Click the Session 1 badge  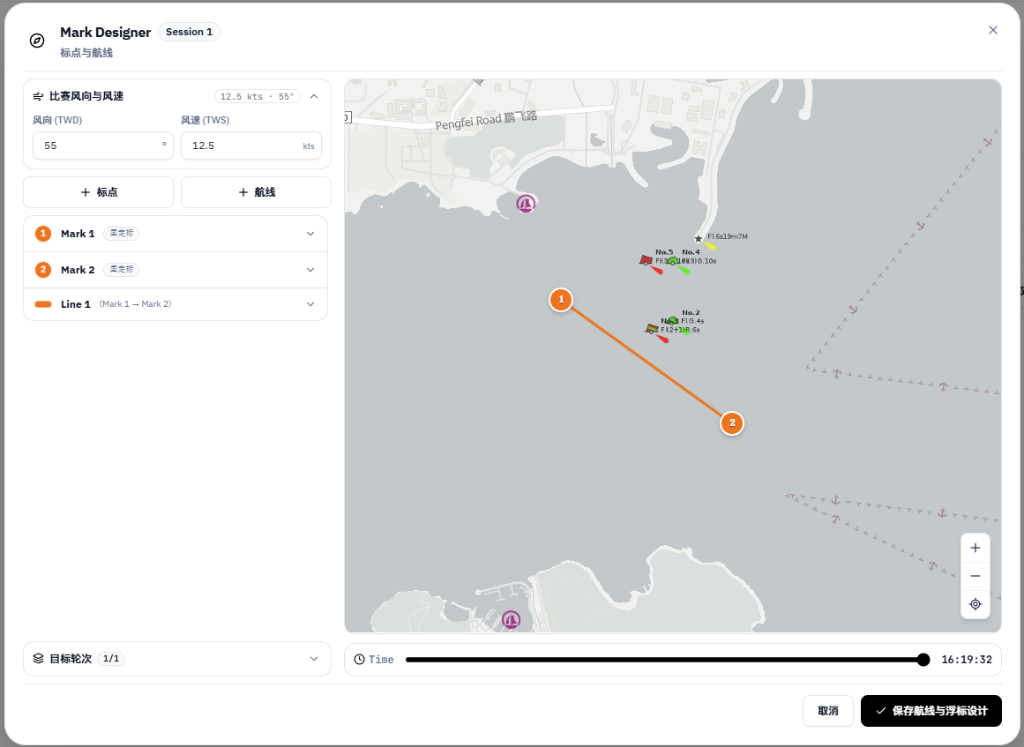pyautogui.click(x=189, y=32)
